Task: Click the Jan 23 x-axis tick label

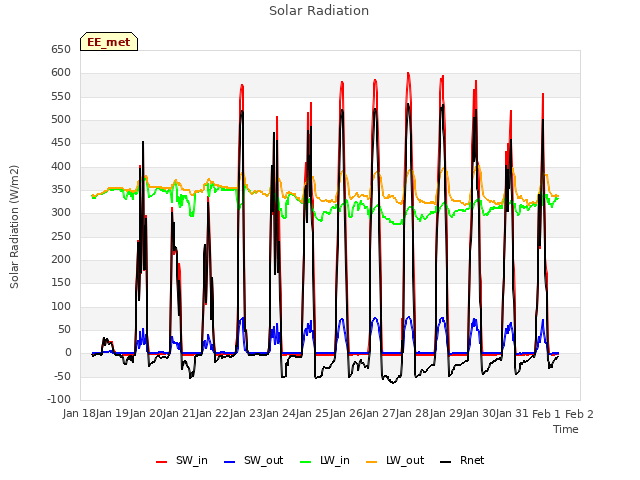Action: point(246,414)
